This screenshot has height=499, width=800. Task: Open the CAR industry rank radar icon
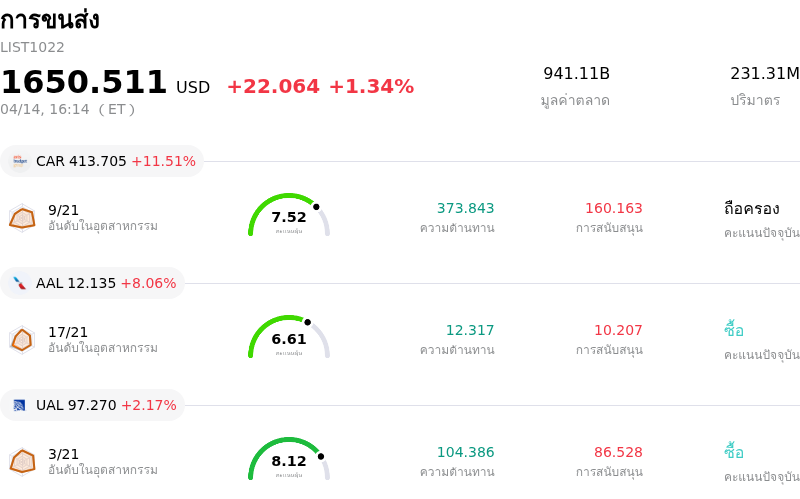[x=22, y=217]
